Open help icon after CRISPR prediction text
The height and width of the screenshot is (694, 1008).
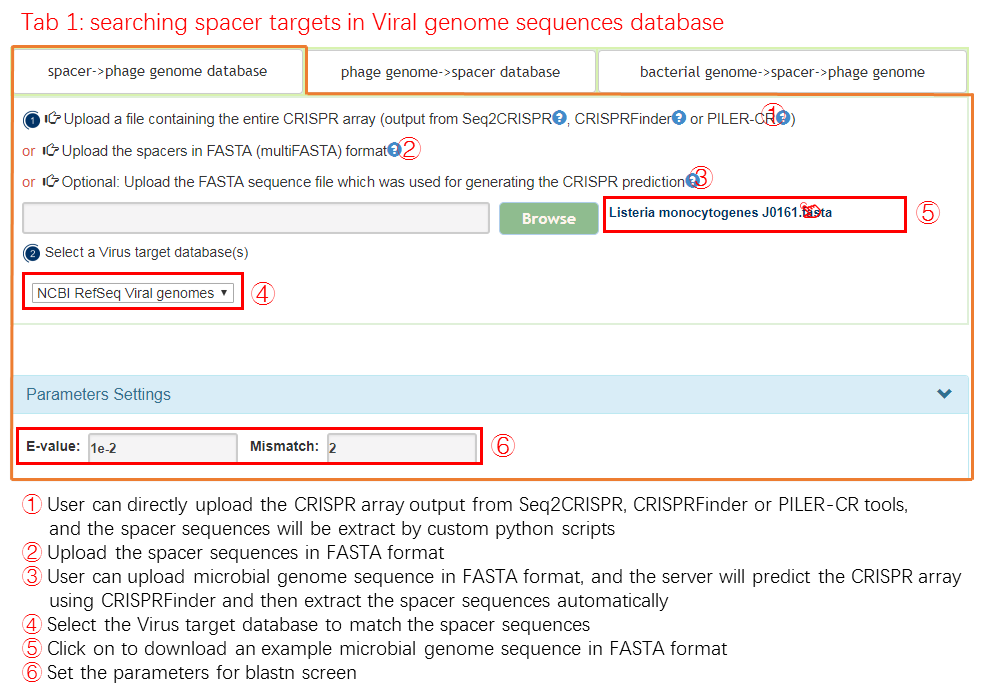tap(692, 181)
